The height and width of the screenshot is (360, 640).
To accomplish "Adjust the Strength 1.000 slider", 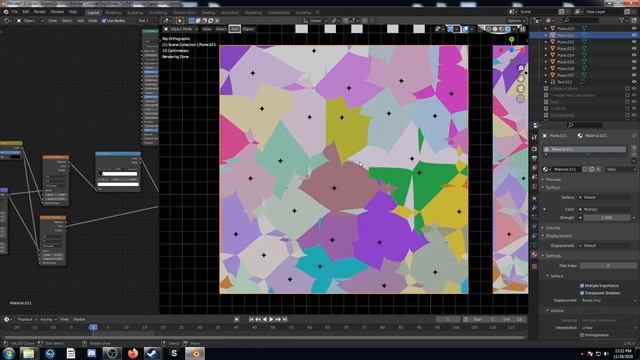I will (607, 218).
